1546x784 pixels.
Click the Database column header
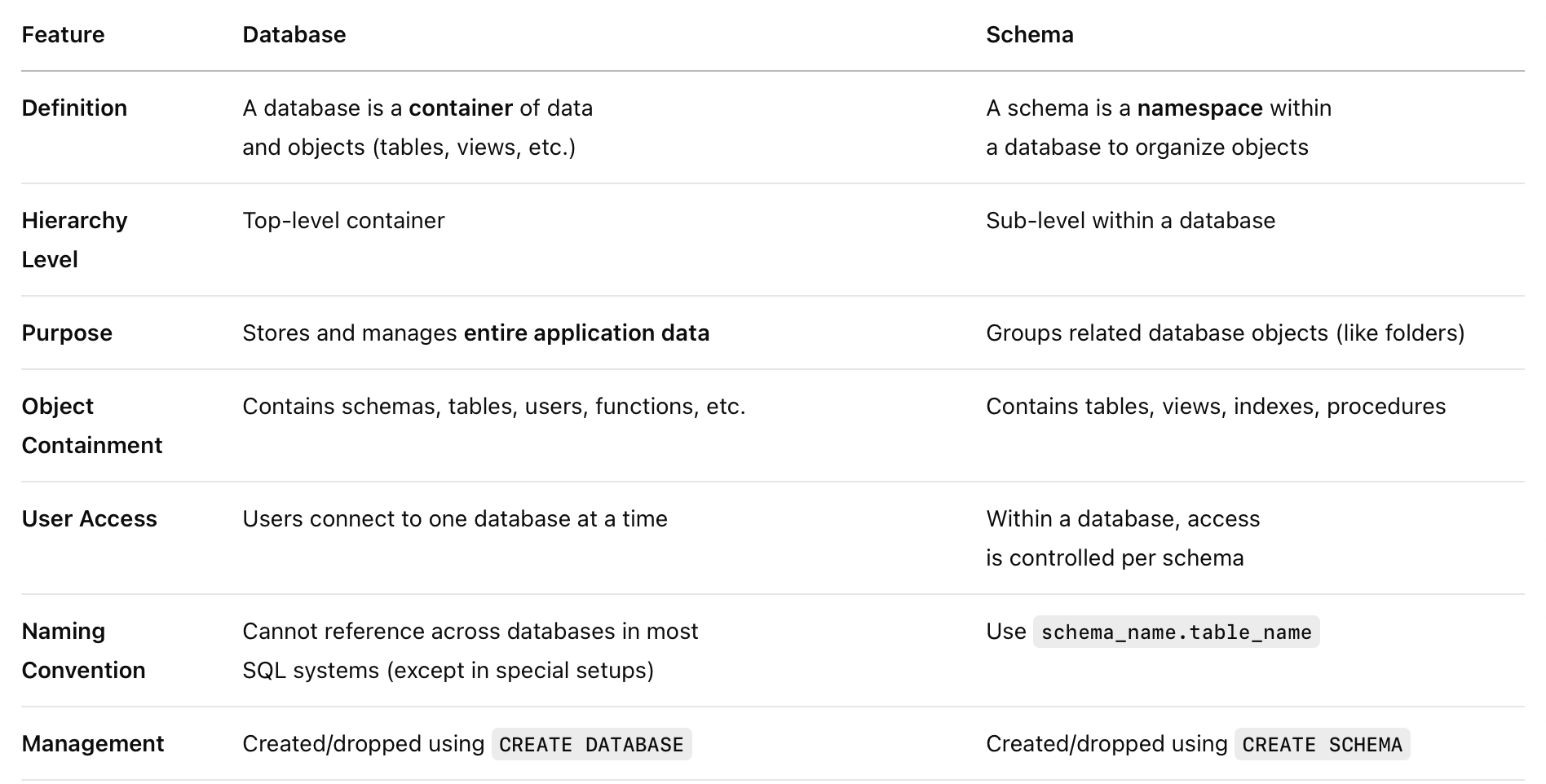pyautogui.click(x=294, y=35)
